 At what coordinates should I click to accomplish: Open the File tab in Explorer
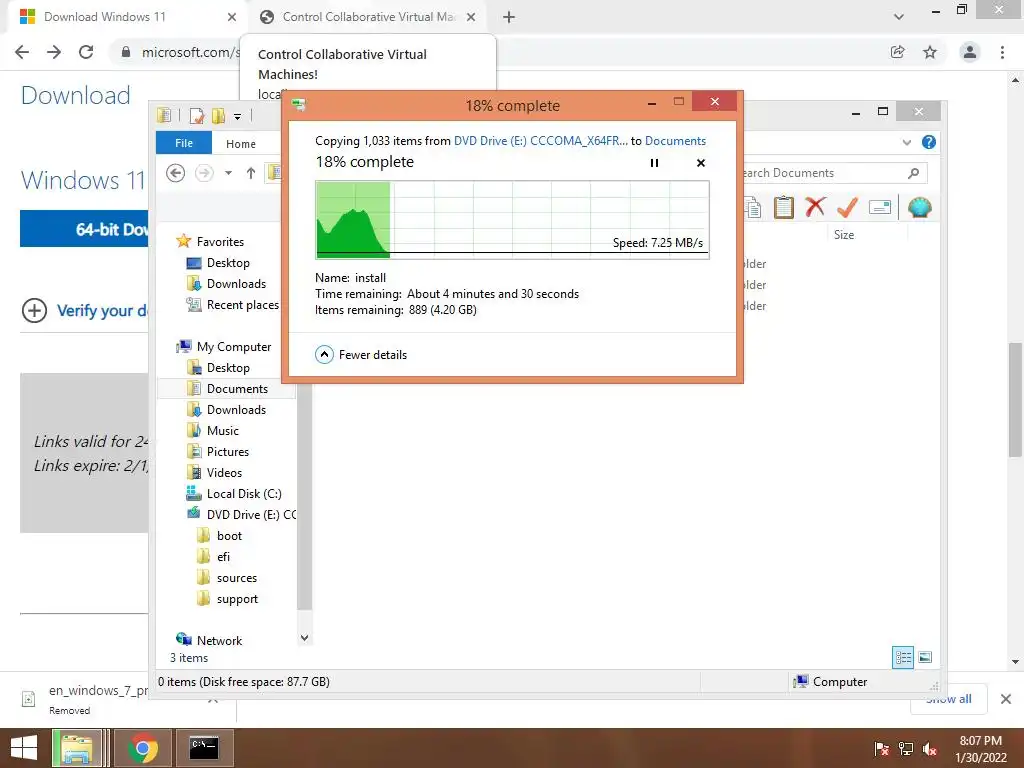pyautogui.click(x=184, y=143)
